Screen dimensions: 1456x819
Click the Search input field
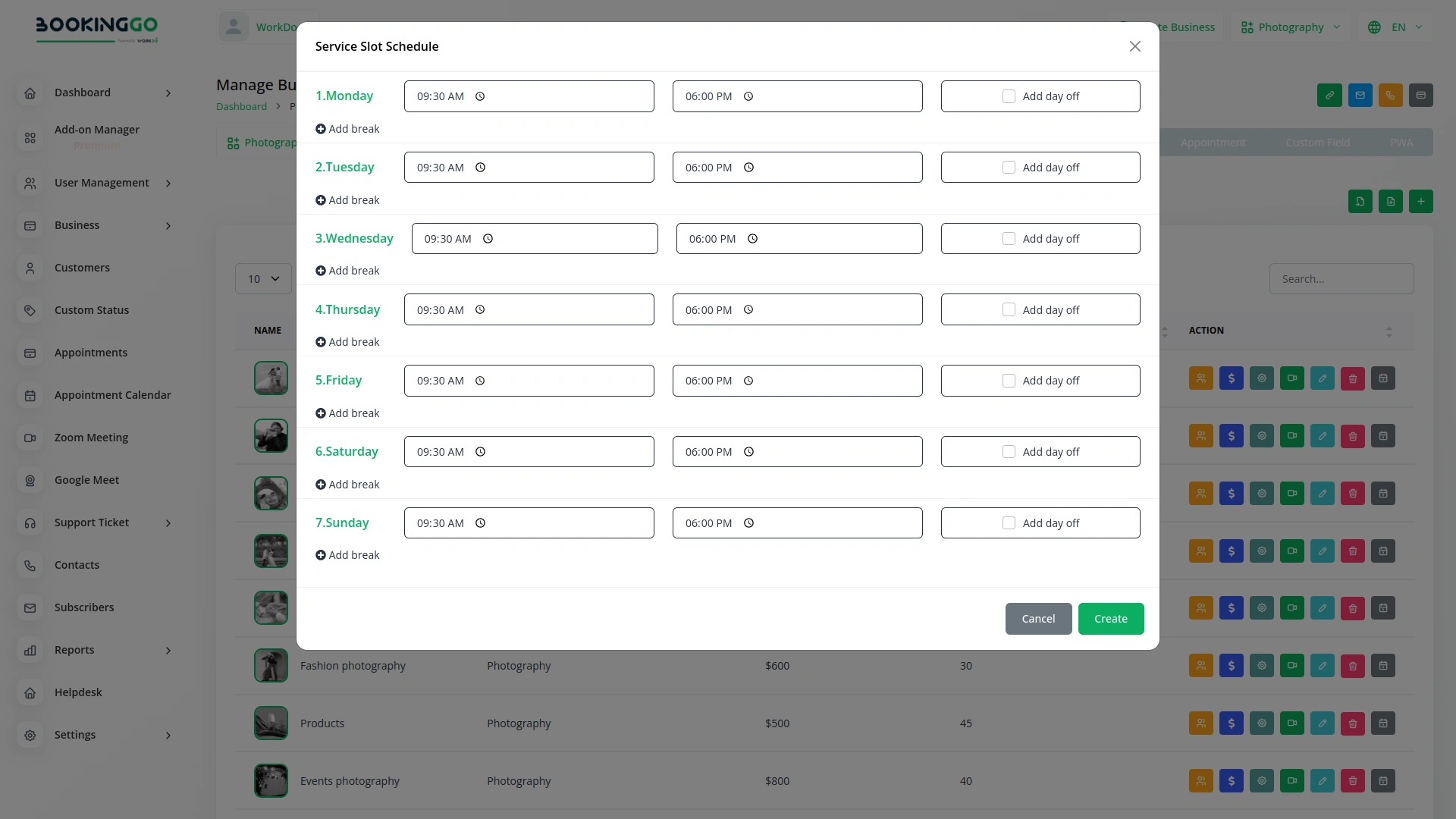pyautogui.click(x=1341, y=278)
